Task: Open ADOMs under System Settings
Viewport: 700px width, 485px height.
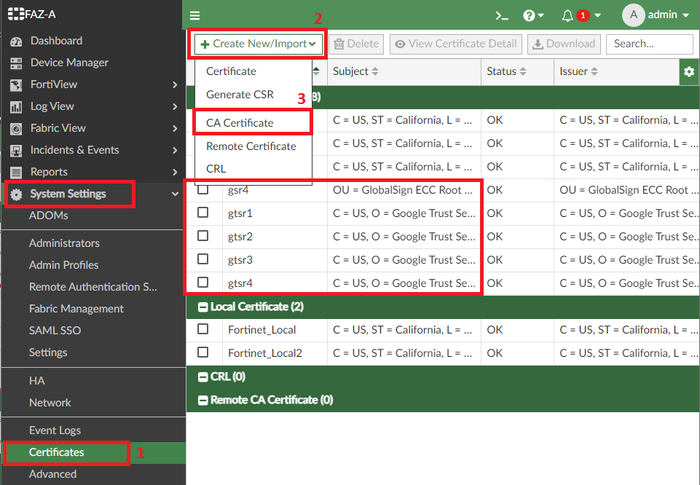Action: 49,216
